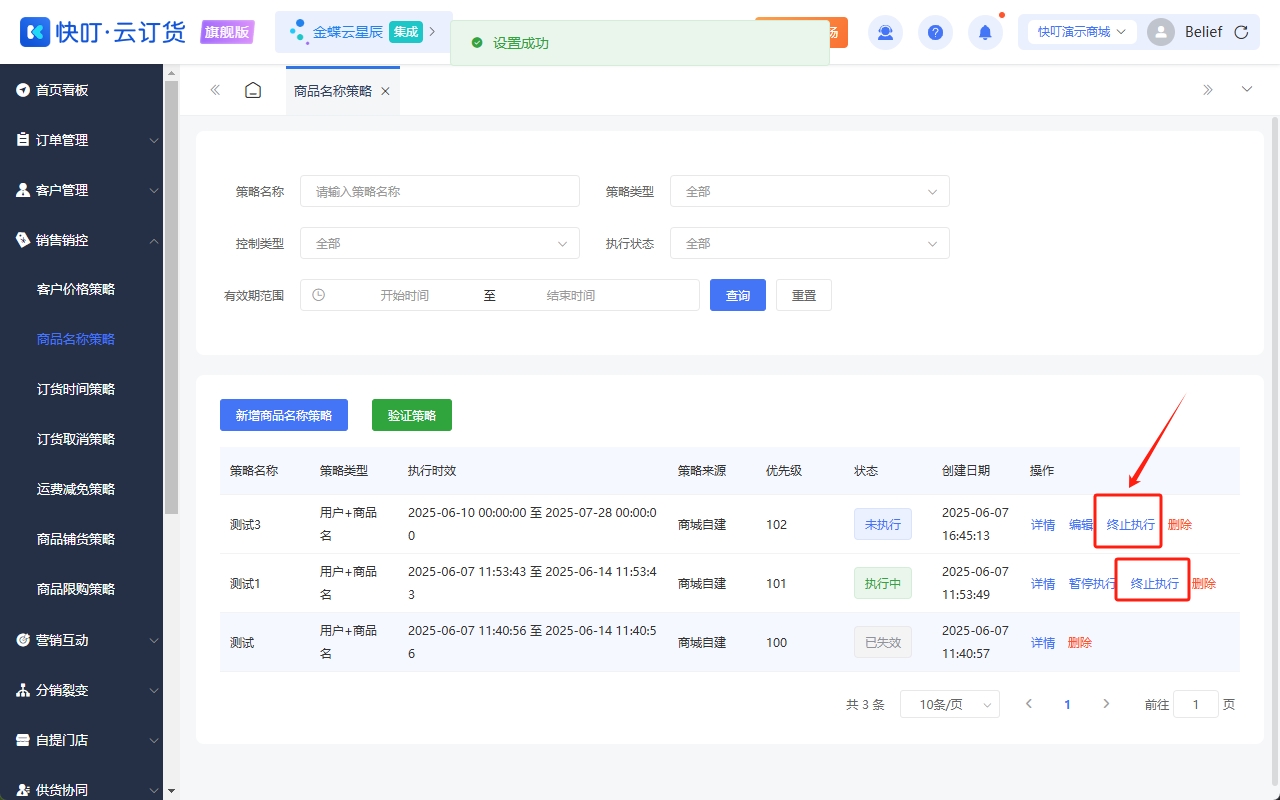
Task: Expand 订单管理 sidebar menu
Action: (x=81, y=140)
